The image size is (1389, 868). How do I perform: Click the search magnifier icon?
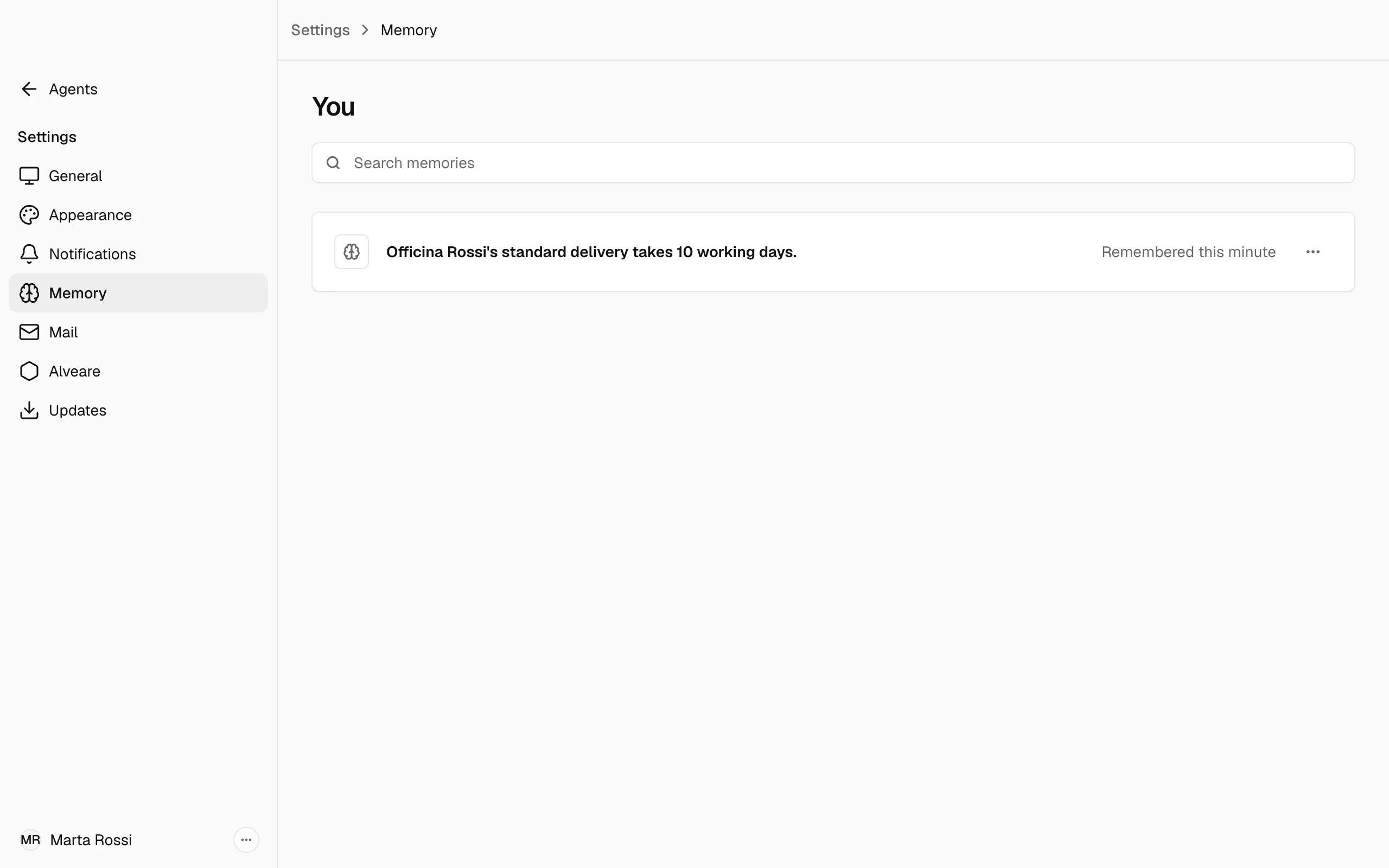pos(334,163)
